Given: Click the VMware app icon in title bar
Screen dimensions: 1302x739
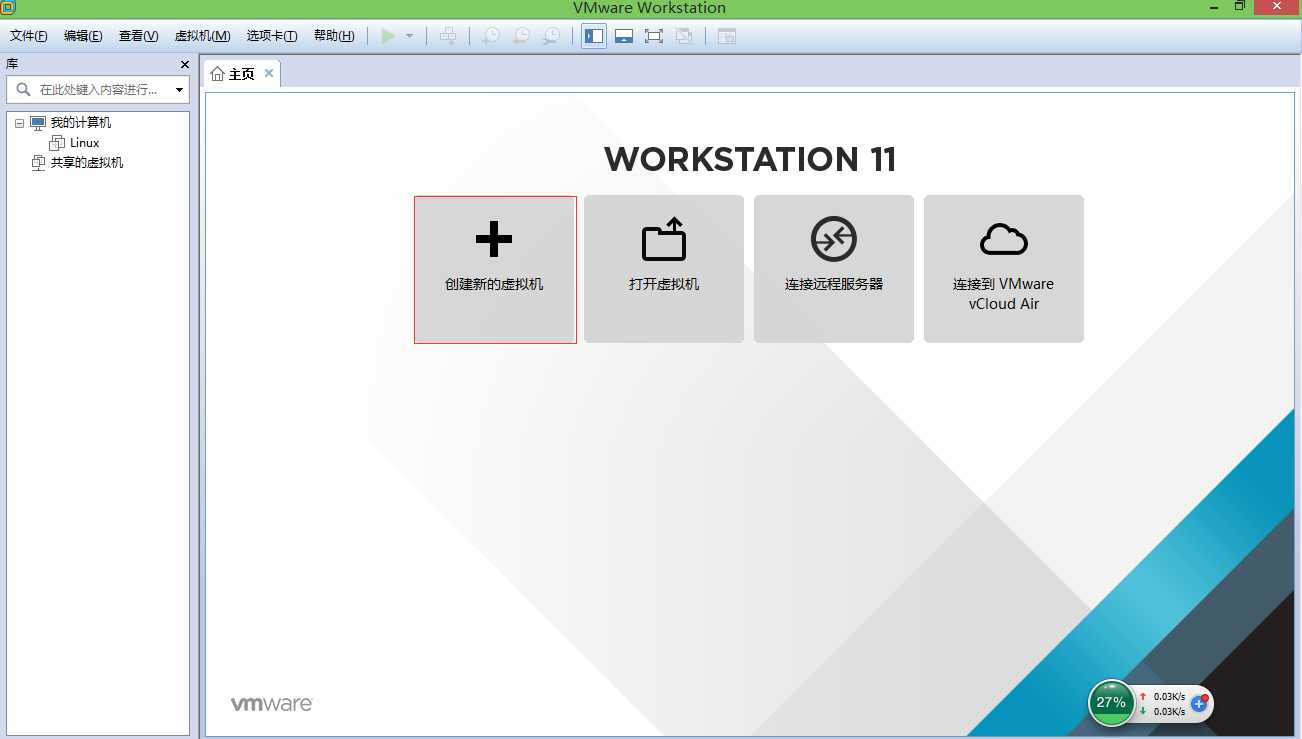Looking at the screenshot, I should click(8, 7).
